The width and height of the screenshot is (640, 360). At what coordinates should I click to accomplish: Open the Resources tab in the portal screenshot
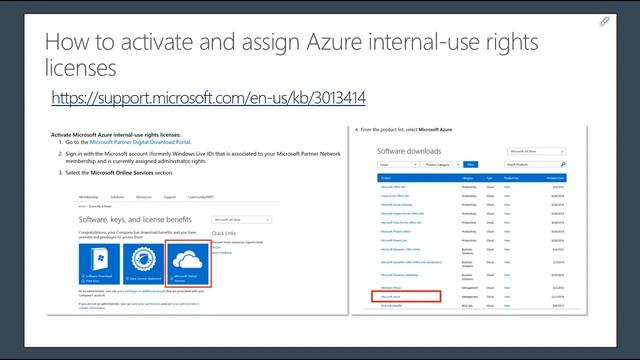(144, 197)
